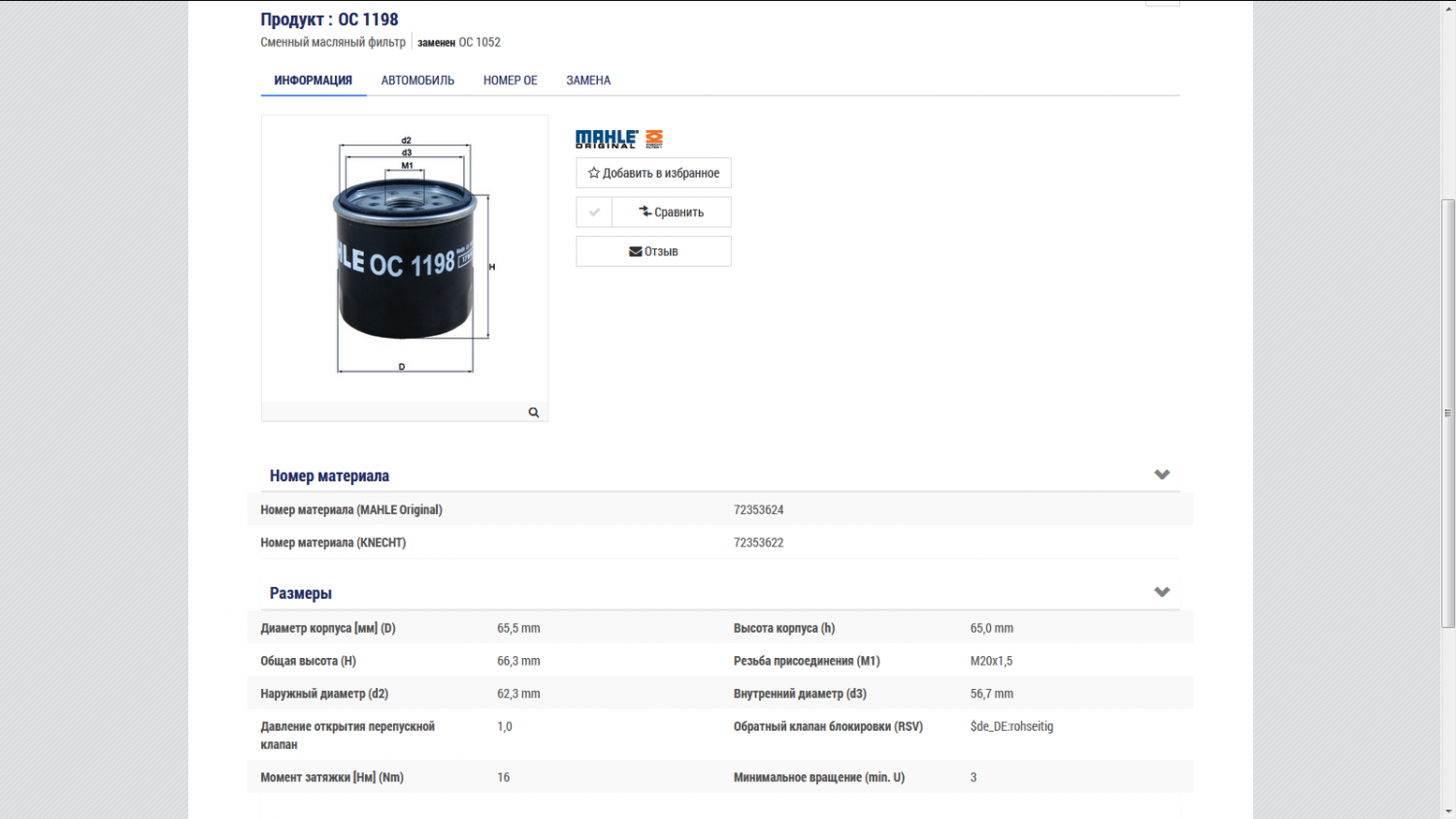Click the Момент затяжки label
Screen dimensions: 1456x819
click(x=332, y=777)
